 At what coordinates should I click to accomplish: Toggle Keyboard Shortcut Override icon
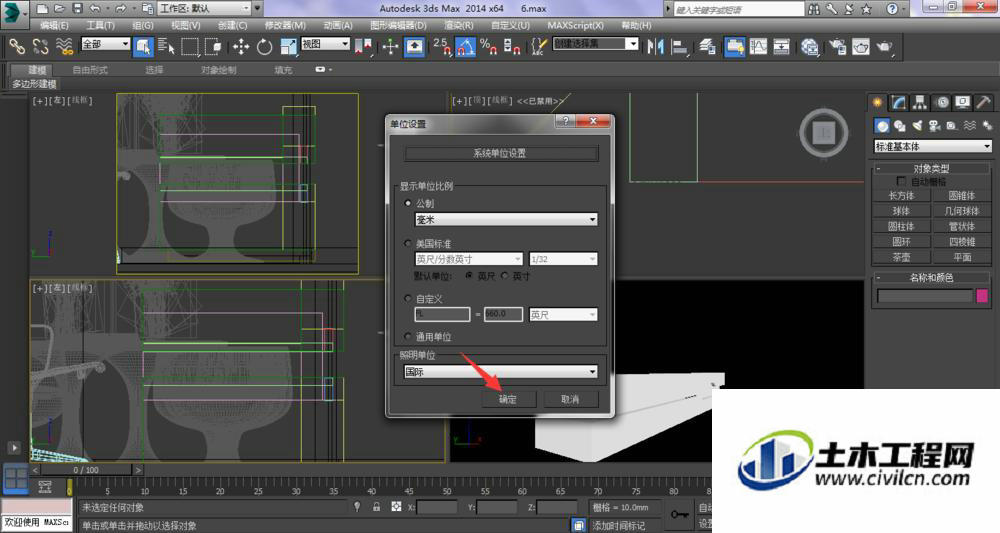415,47
